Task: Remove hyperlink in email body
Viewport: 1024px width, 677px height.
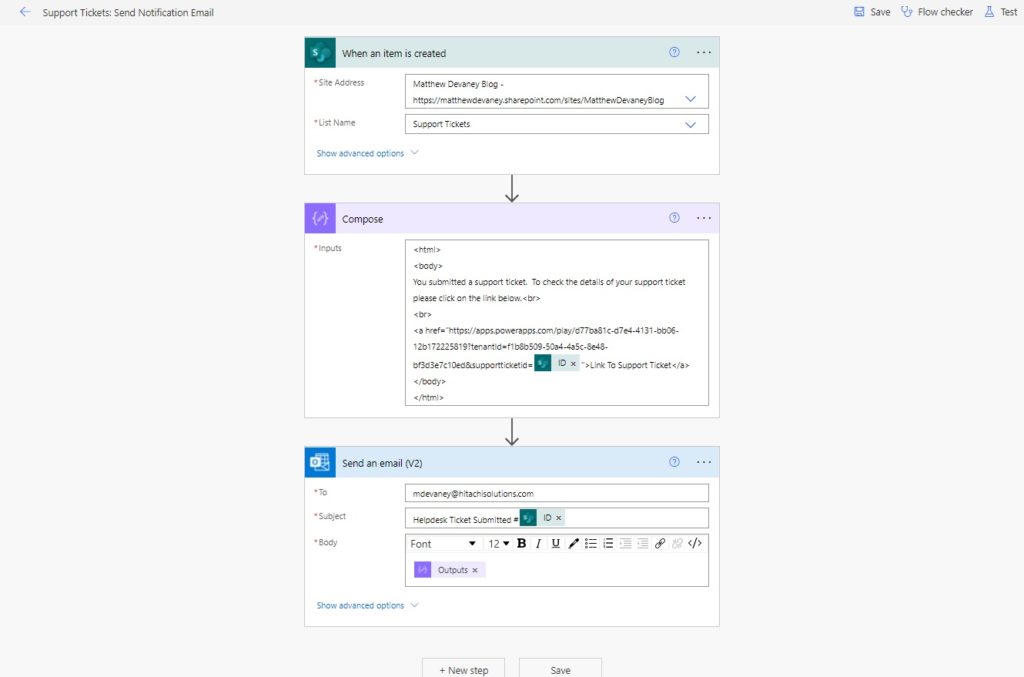Action: click(677, 543)
